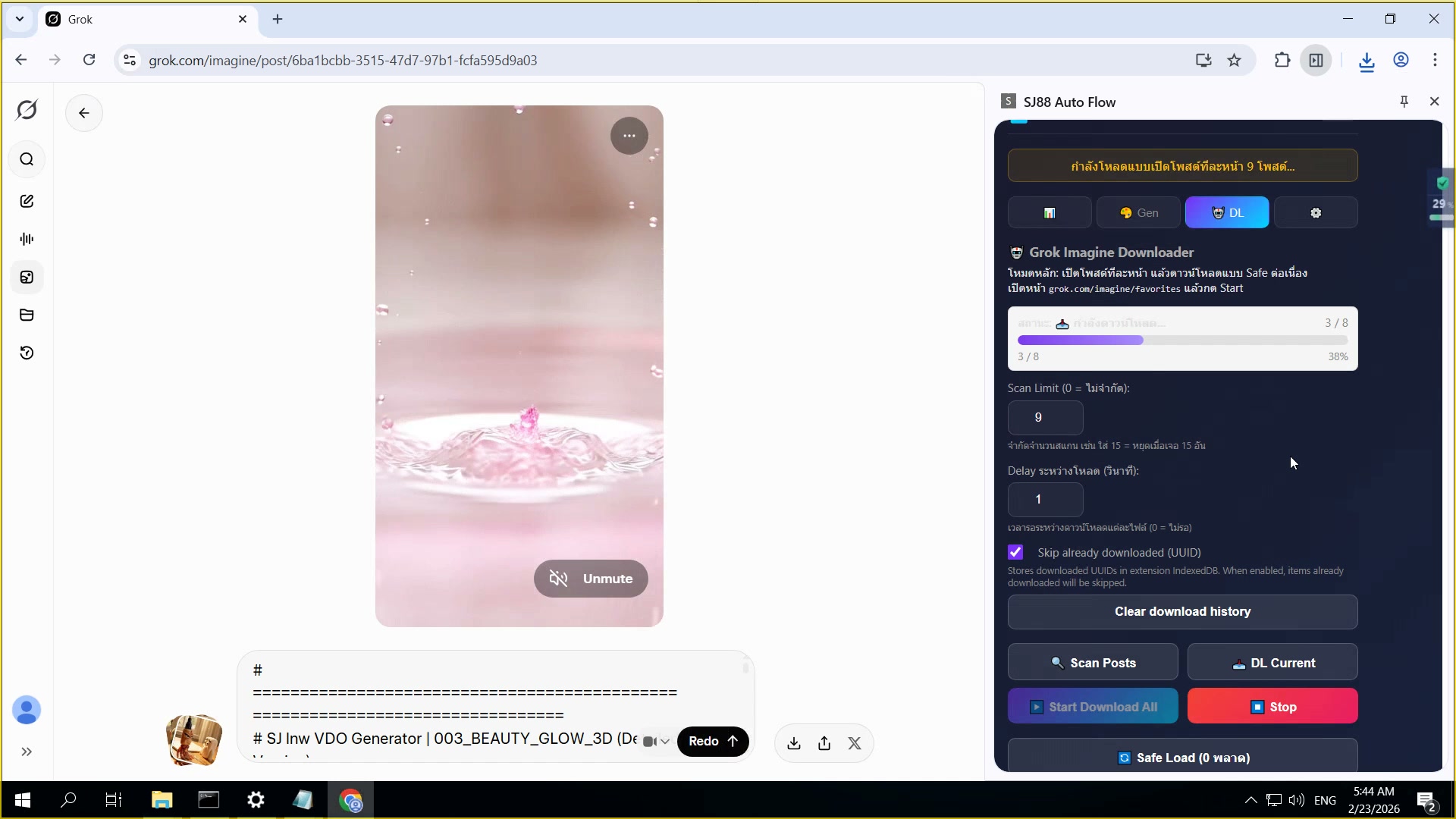Open the browser tab search dropdown

20,19
